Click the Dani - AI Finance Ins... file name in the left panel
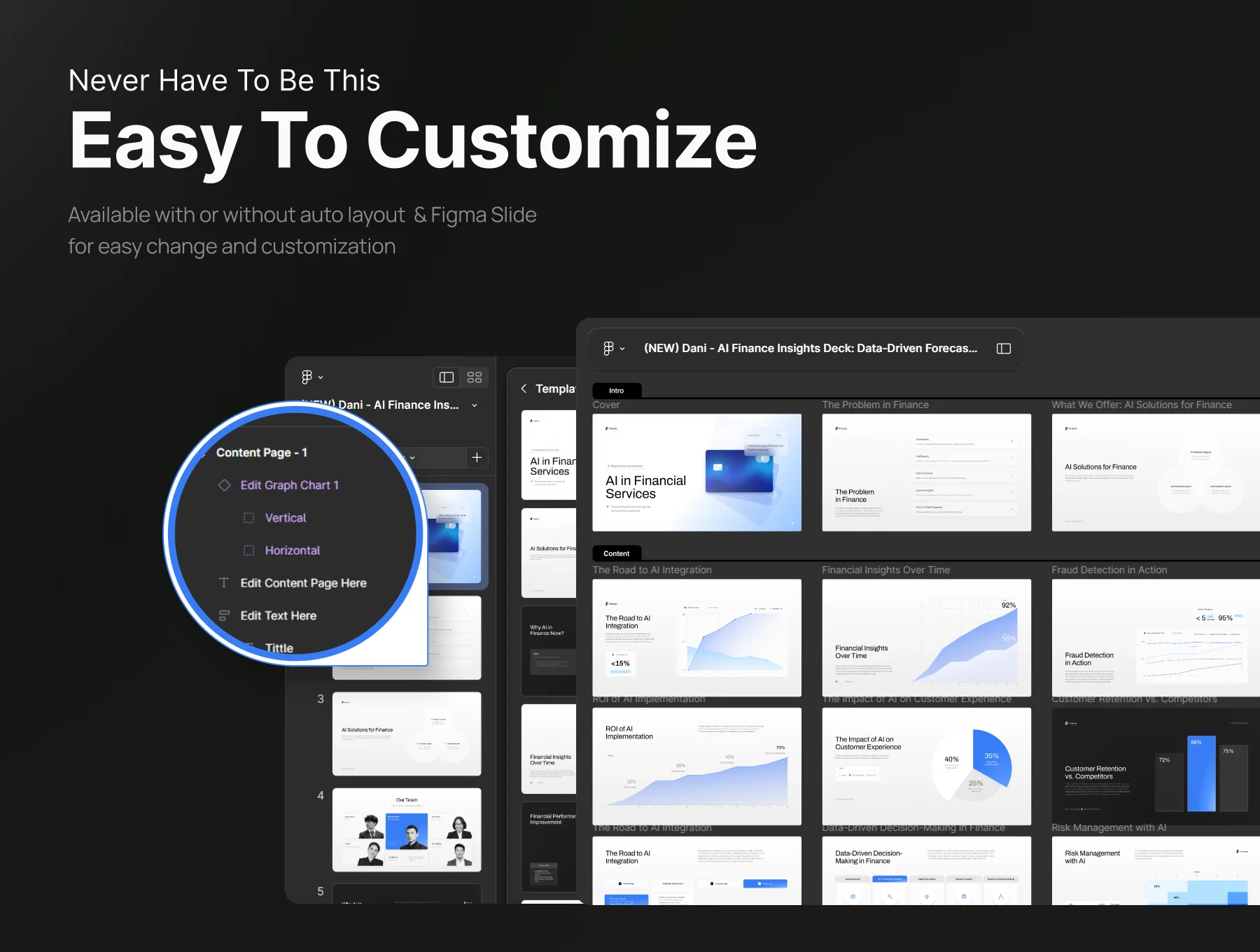Image resolution: width=1260 pixels, height=952 pixels. click(x=399, y=405)
